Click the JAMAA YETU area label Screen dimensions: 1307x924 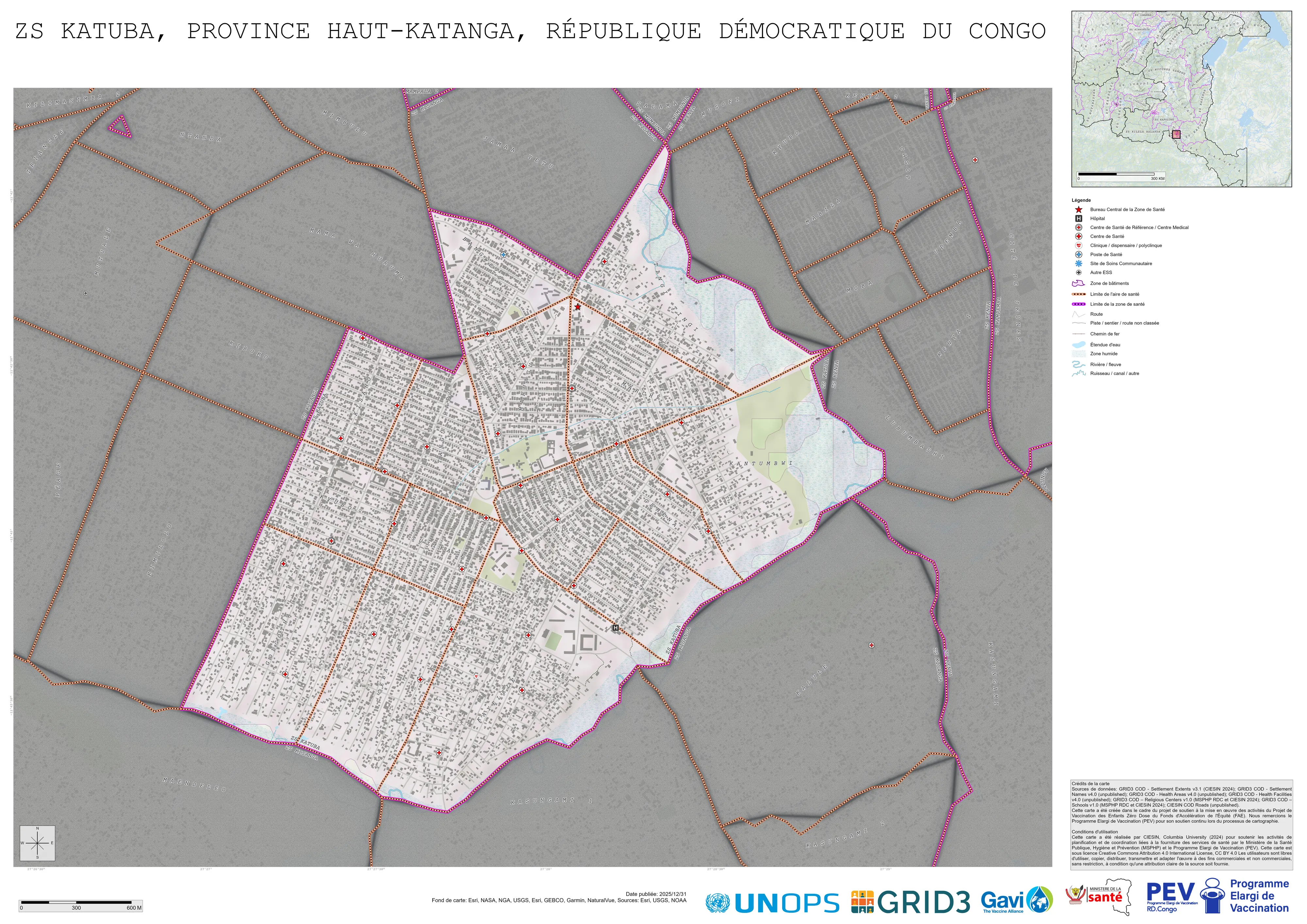click(x=518, y=153)
